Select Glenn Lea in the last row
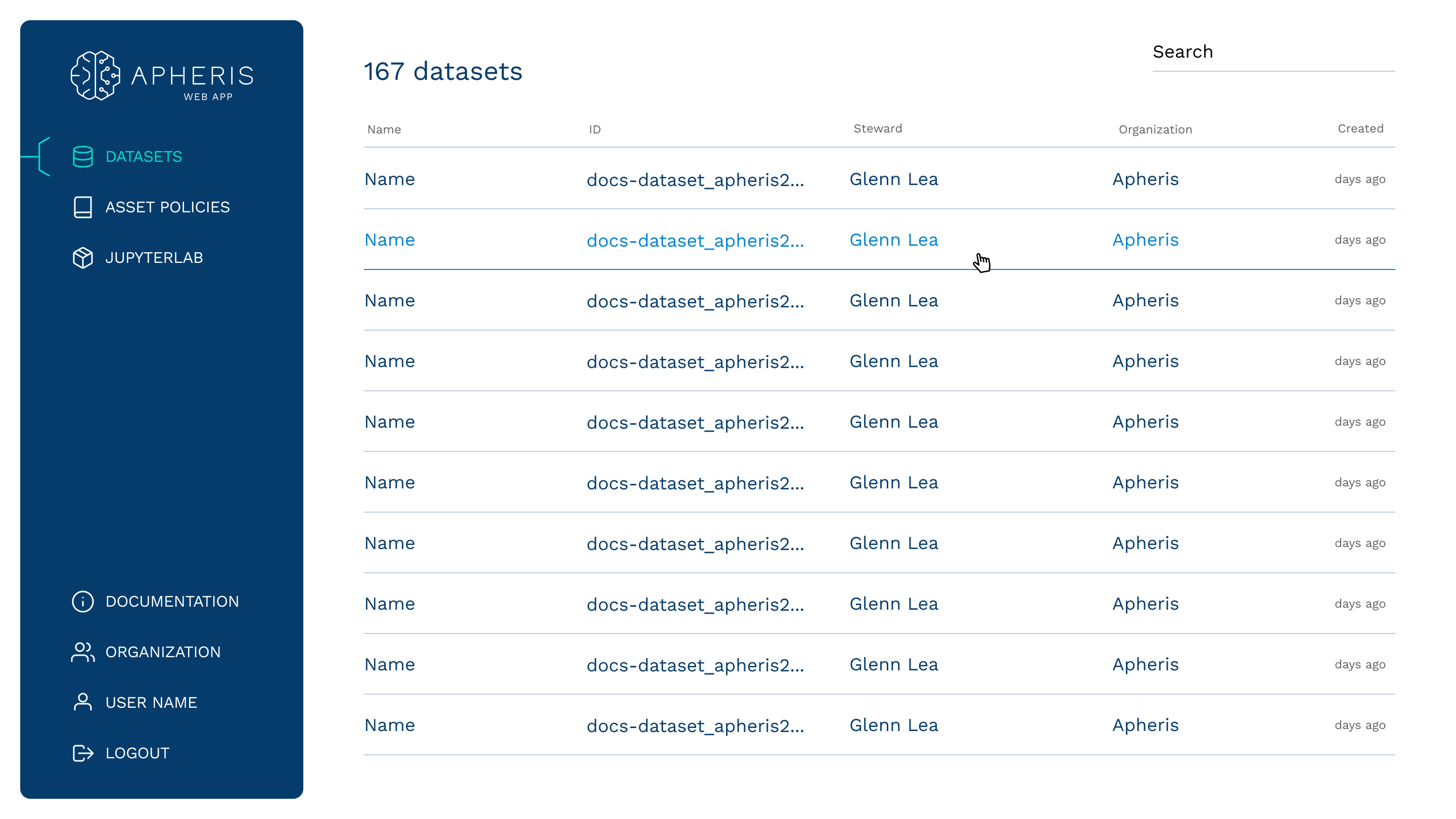This screenshot has height=819, width=1456. (x=893, y=725)
